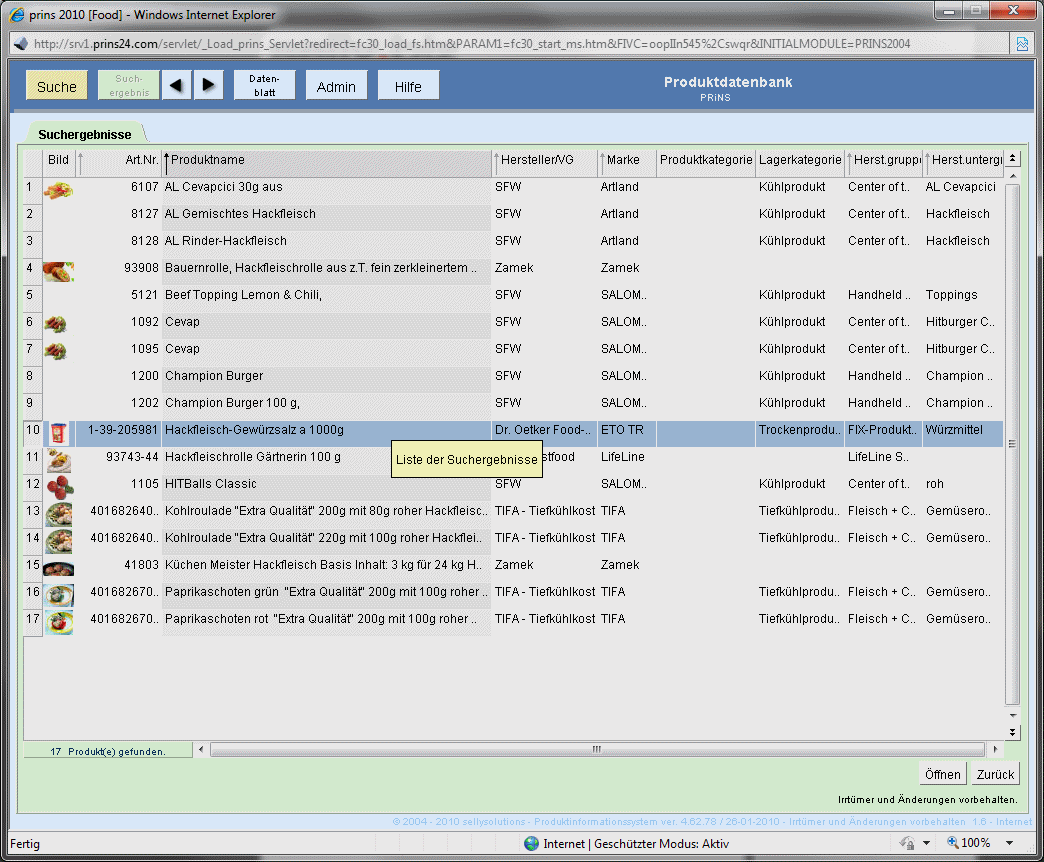The width and height of the screenshot is (1044, 862).
Task: Click the Bauernrolle product image in row 4
Action: [x=59, y=269]
